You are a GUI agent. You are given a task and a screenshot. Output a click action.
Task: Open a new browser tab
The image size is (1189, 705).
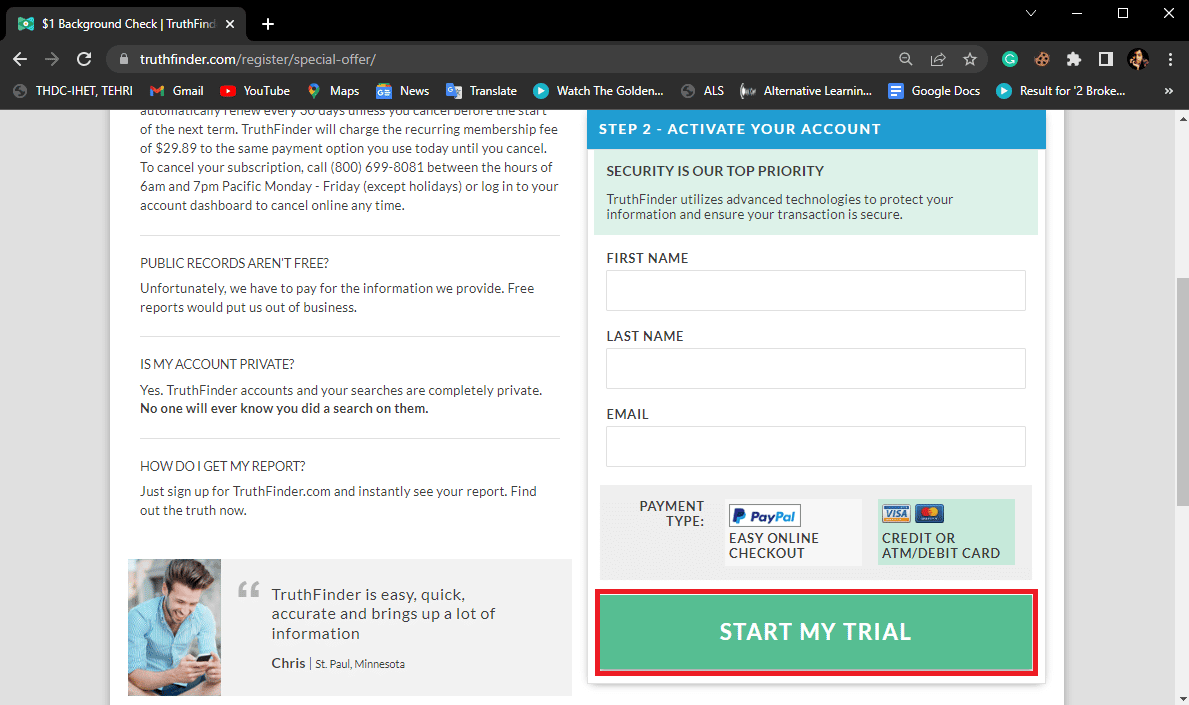point(268,24)
